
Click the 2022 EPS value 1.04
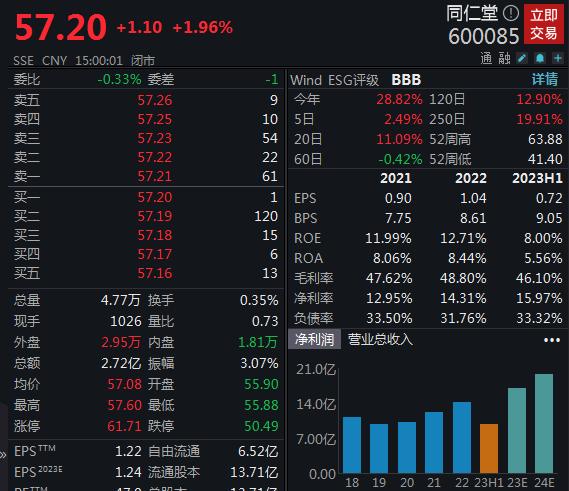pos(473,198)
